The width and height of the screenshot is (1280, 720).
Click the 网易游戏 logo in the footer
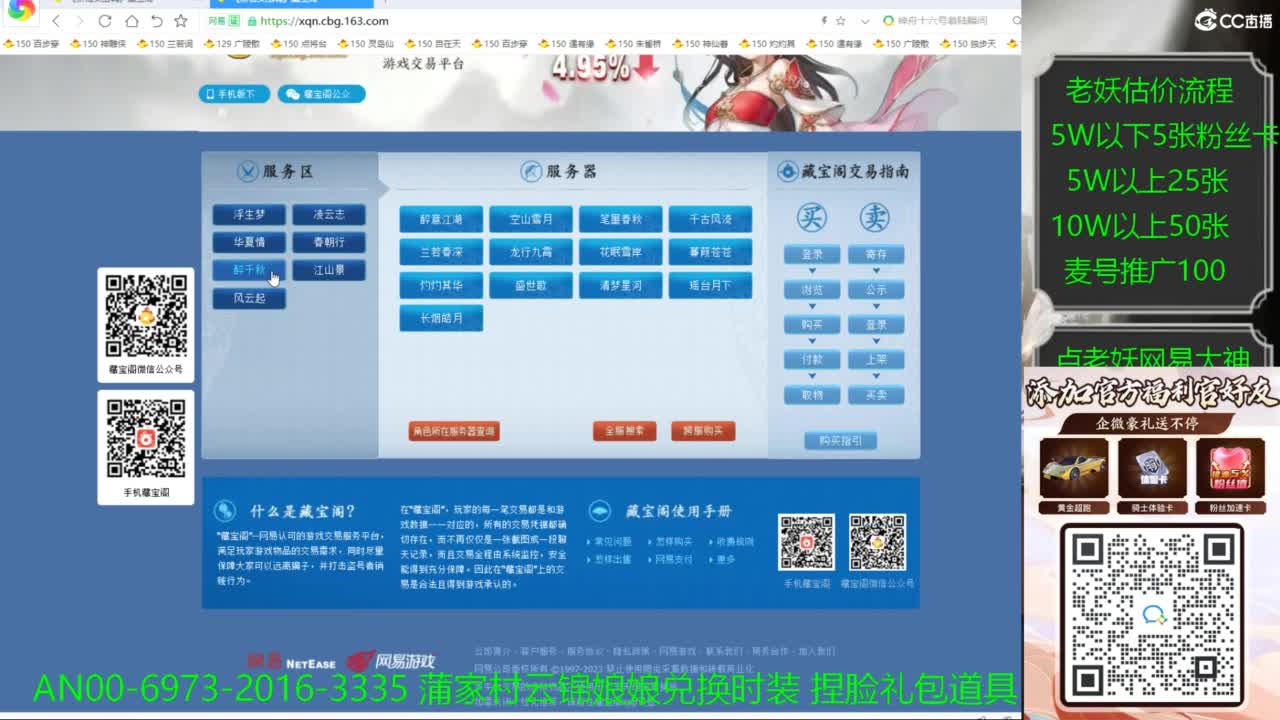[390, 661]
